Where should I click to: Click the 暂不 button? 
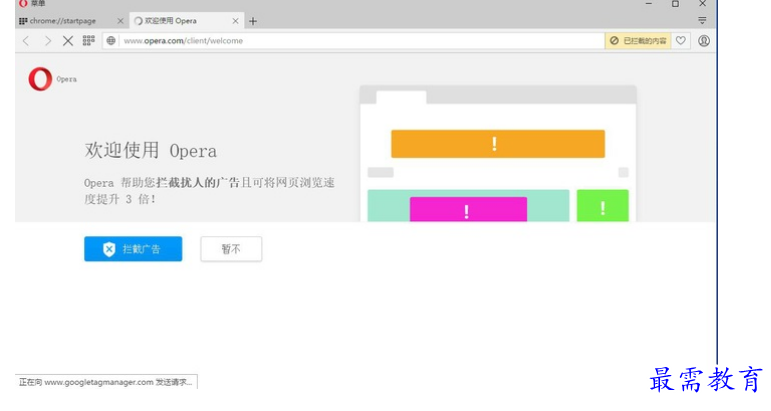tap(231, 249)
